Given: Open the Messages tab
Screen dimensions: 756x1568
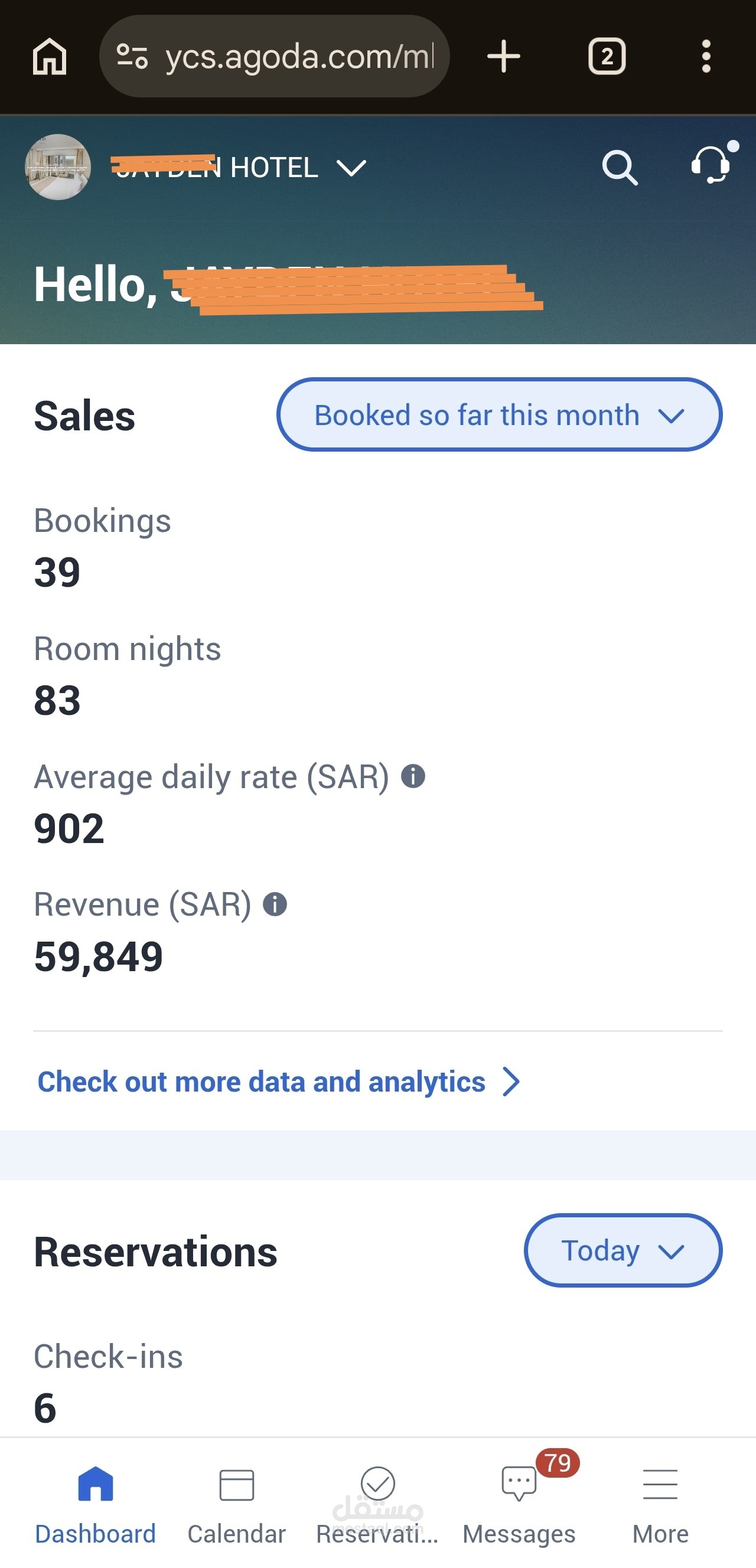Looking at the screenshot, I should [x=519, y=1505].
